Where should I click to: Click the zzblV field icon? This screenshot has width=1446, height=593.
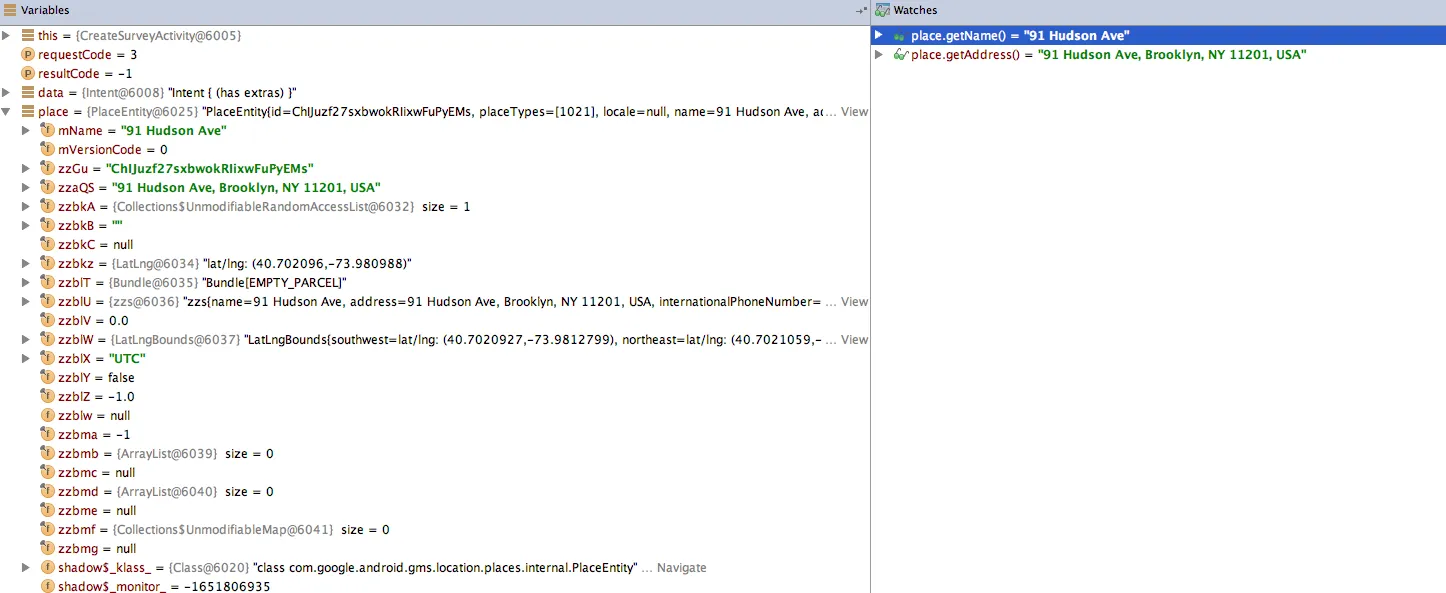point(47,320)
